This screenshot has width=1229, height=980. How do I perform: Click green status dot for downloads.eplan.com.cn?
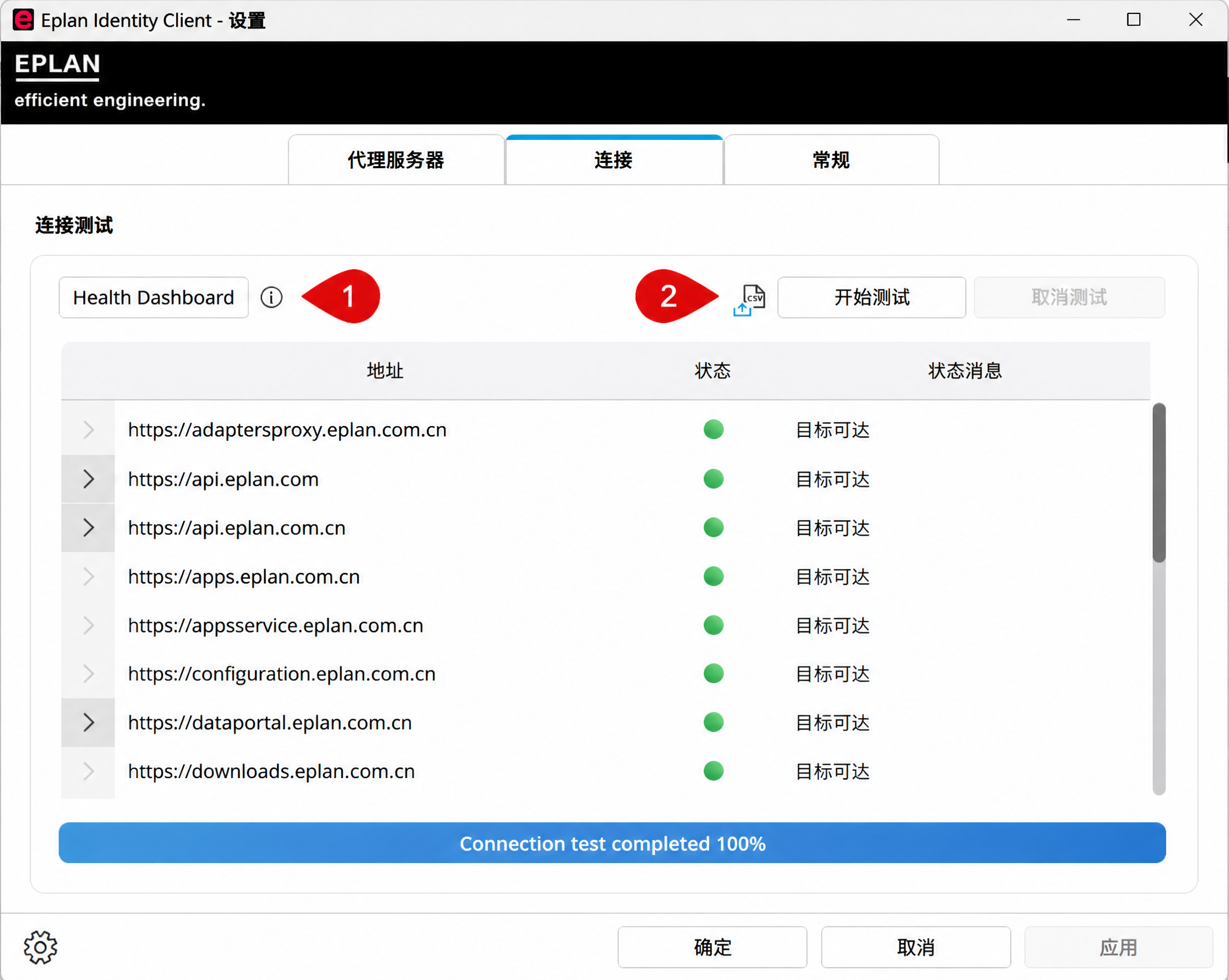pos(713,772)
